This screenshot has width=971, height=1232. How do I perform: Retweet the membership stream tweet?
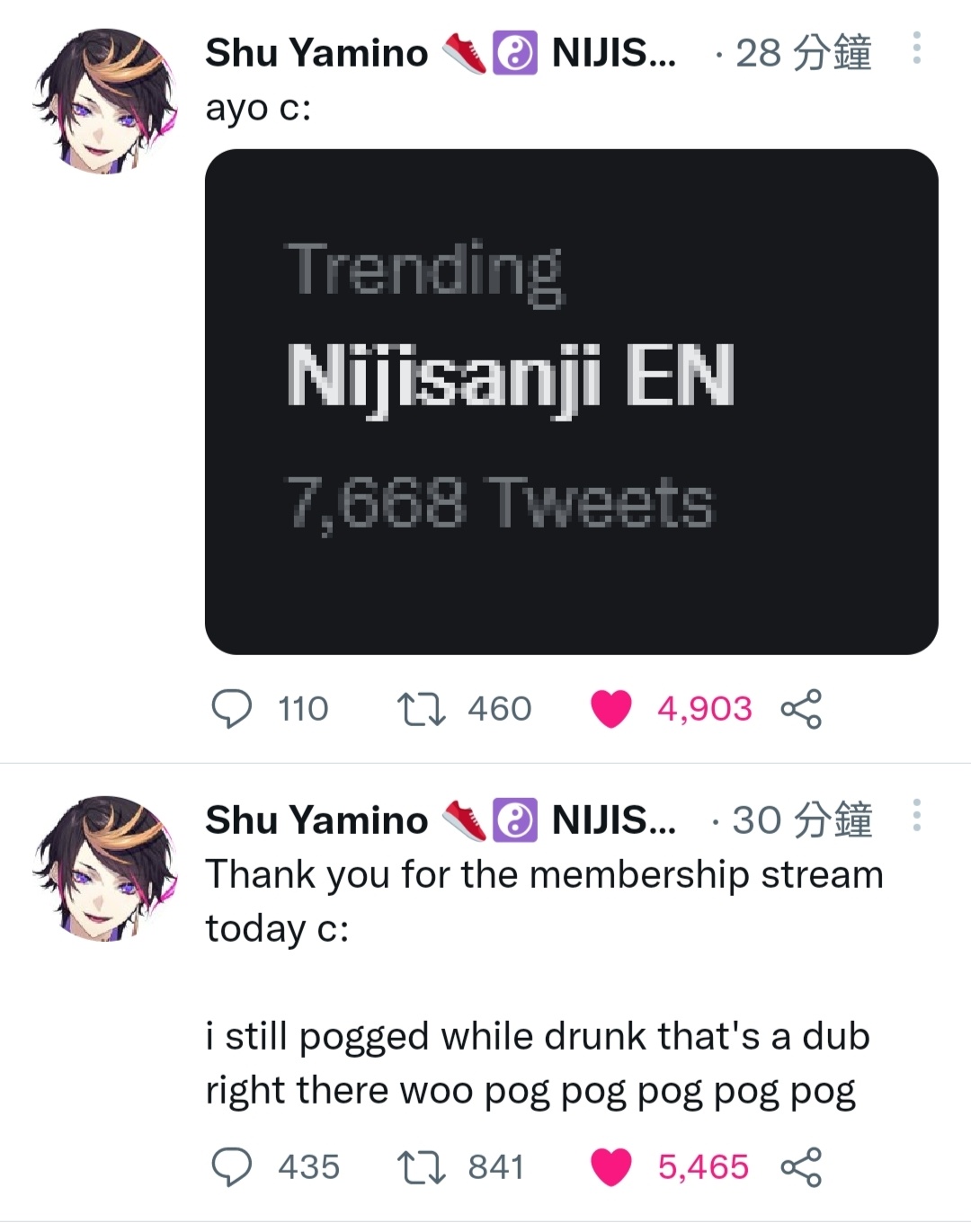(421, 1167)
